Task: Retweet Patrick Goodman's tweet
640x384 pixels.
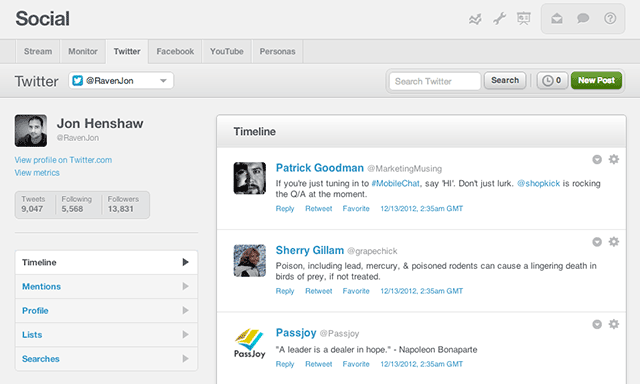Action: click(x=319, y=209)
